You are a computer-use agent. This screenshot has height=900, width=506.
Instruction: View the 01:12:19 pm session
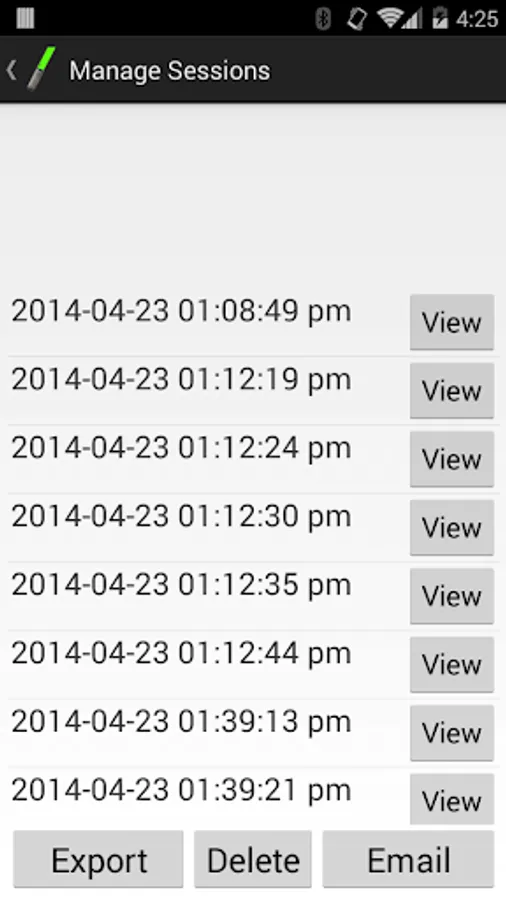451,390
